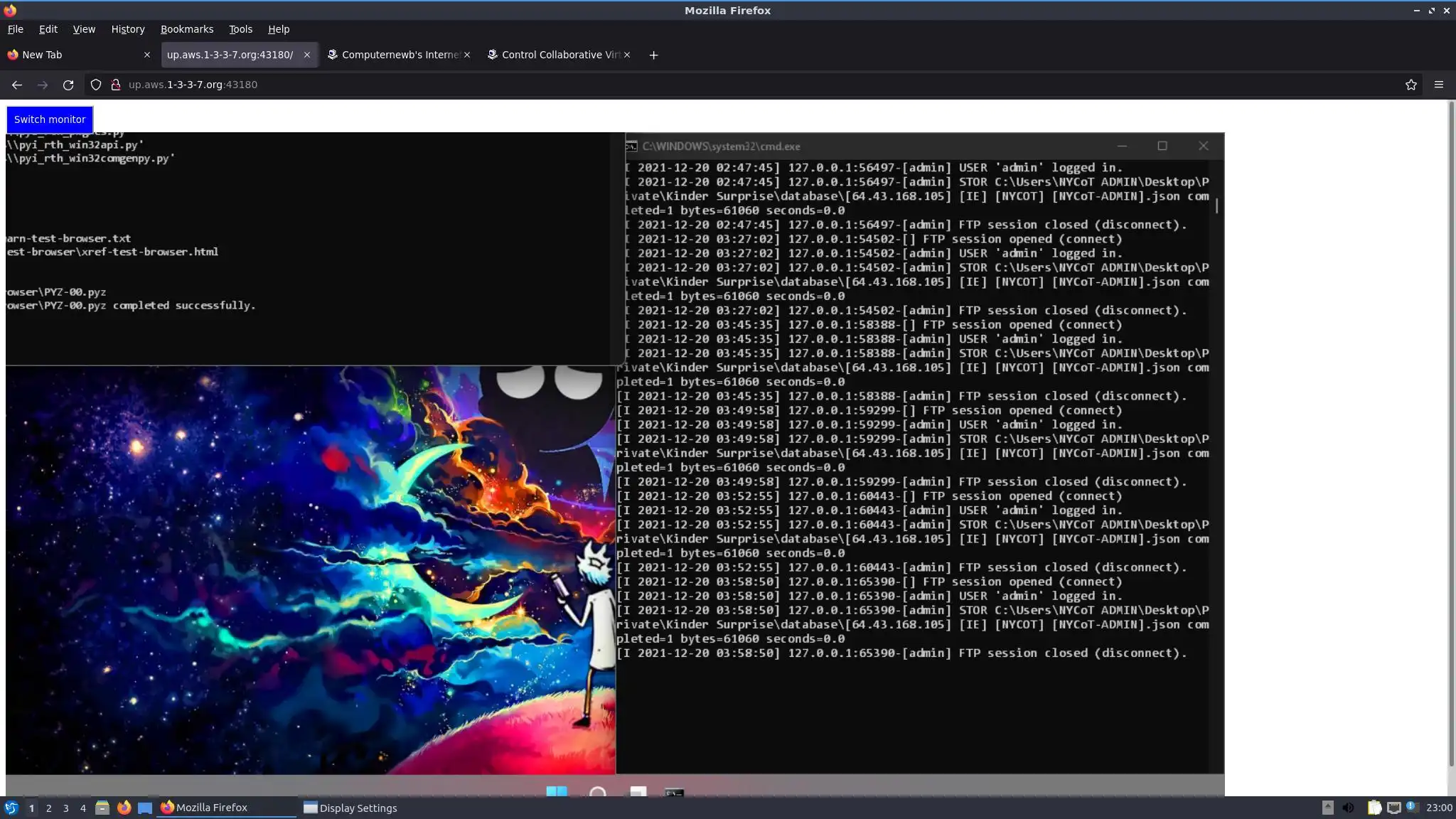Switch to workspace 2 in pager
The image size is (1456, 819).
[x=48, y=808]
